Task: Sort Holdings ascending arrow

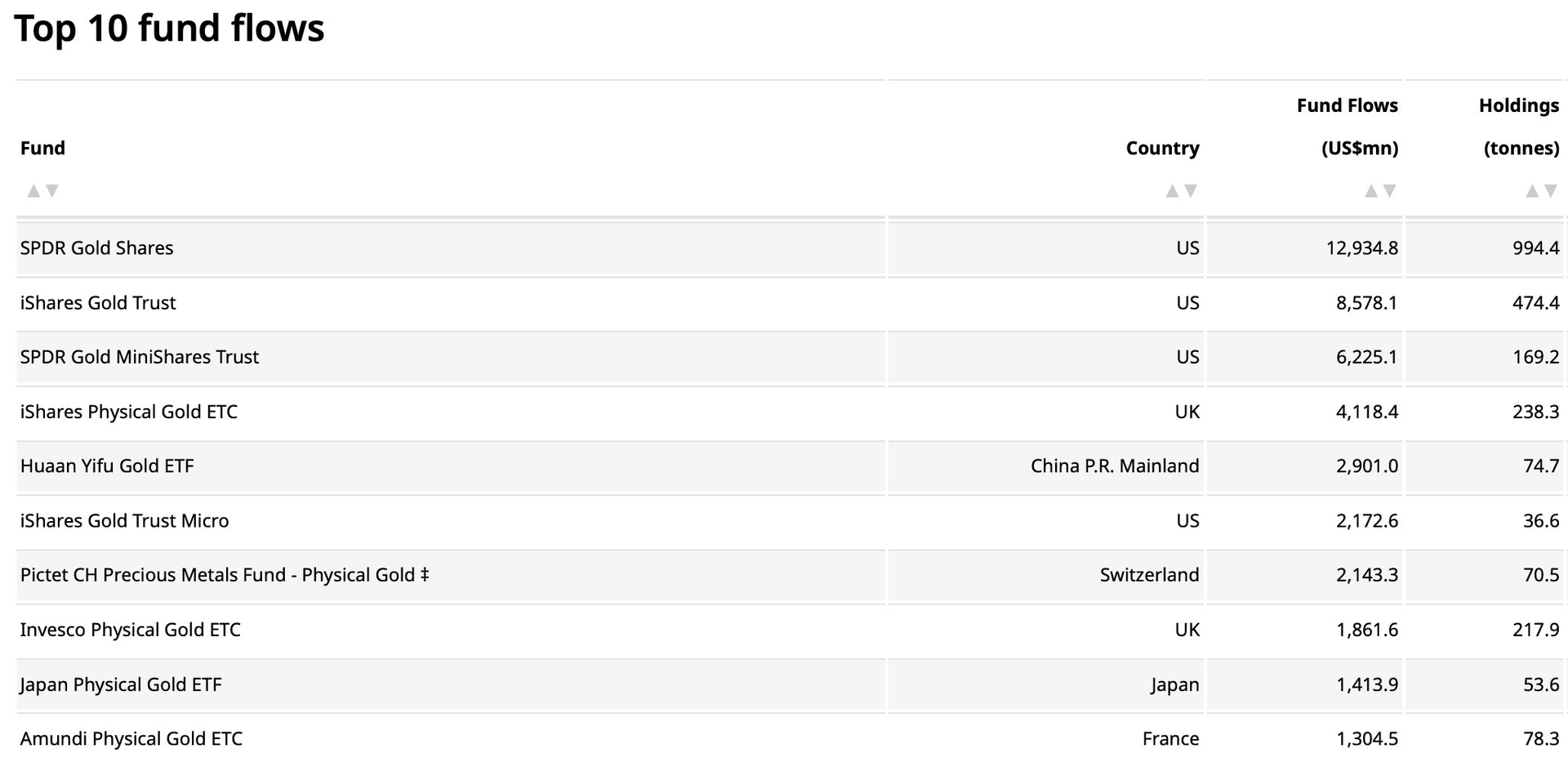Action: [1532, 191]
